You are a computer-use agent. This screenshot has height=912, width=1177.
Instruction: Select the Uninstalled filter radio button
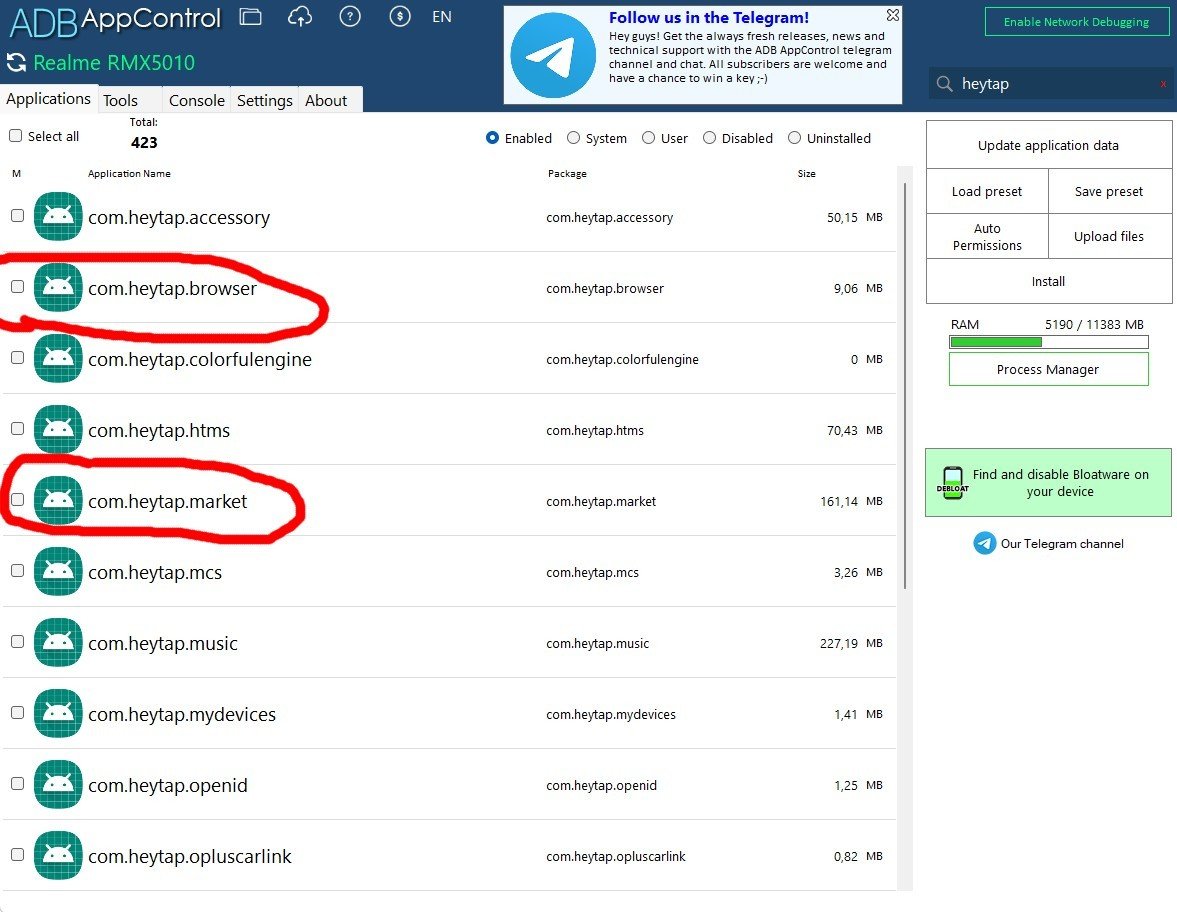coord(794,138)
